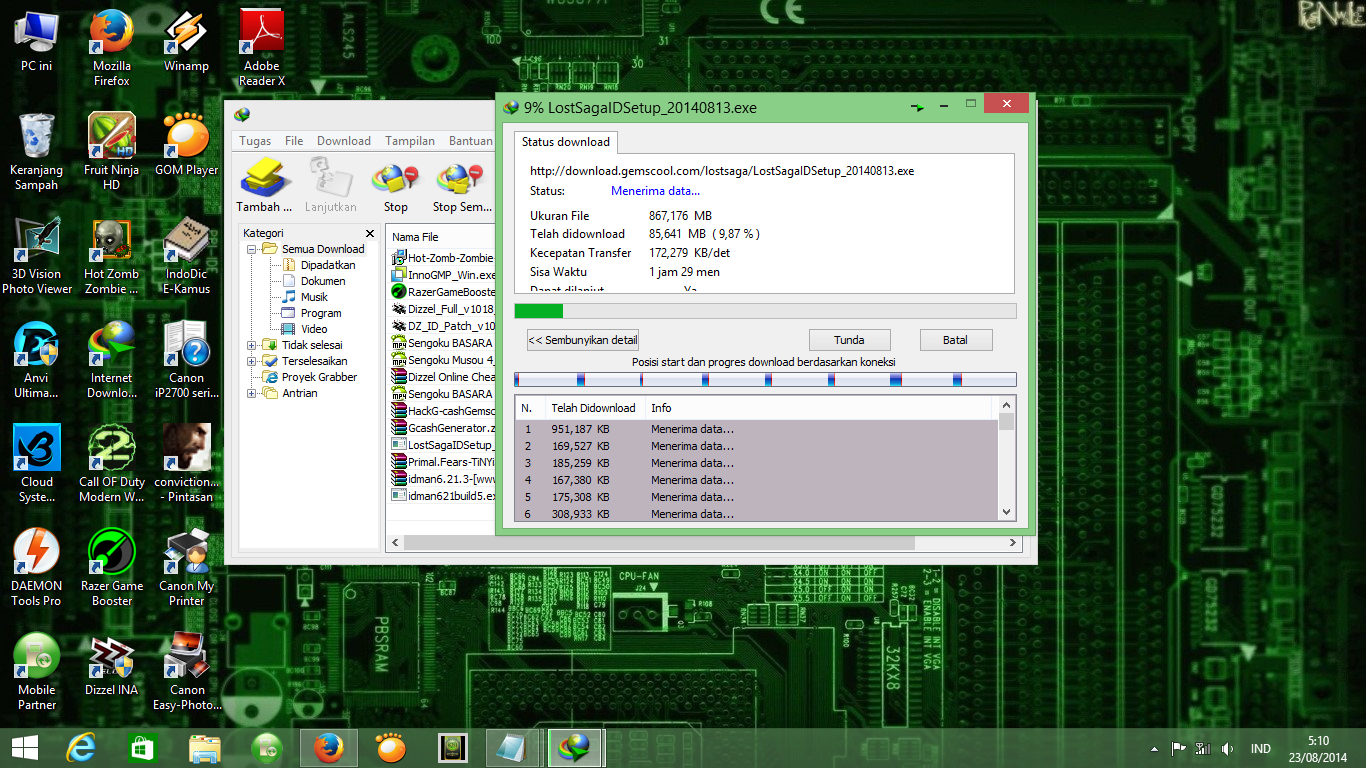
Task: Expand the Terselesaikan tree node
Action: pos(252,361)
